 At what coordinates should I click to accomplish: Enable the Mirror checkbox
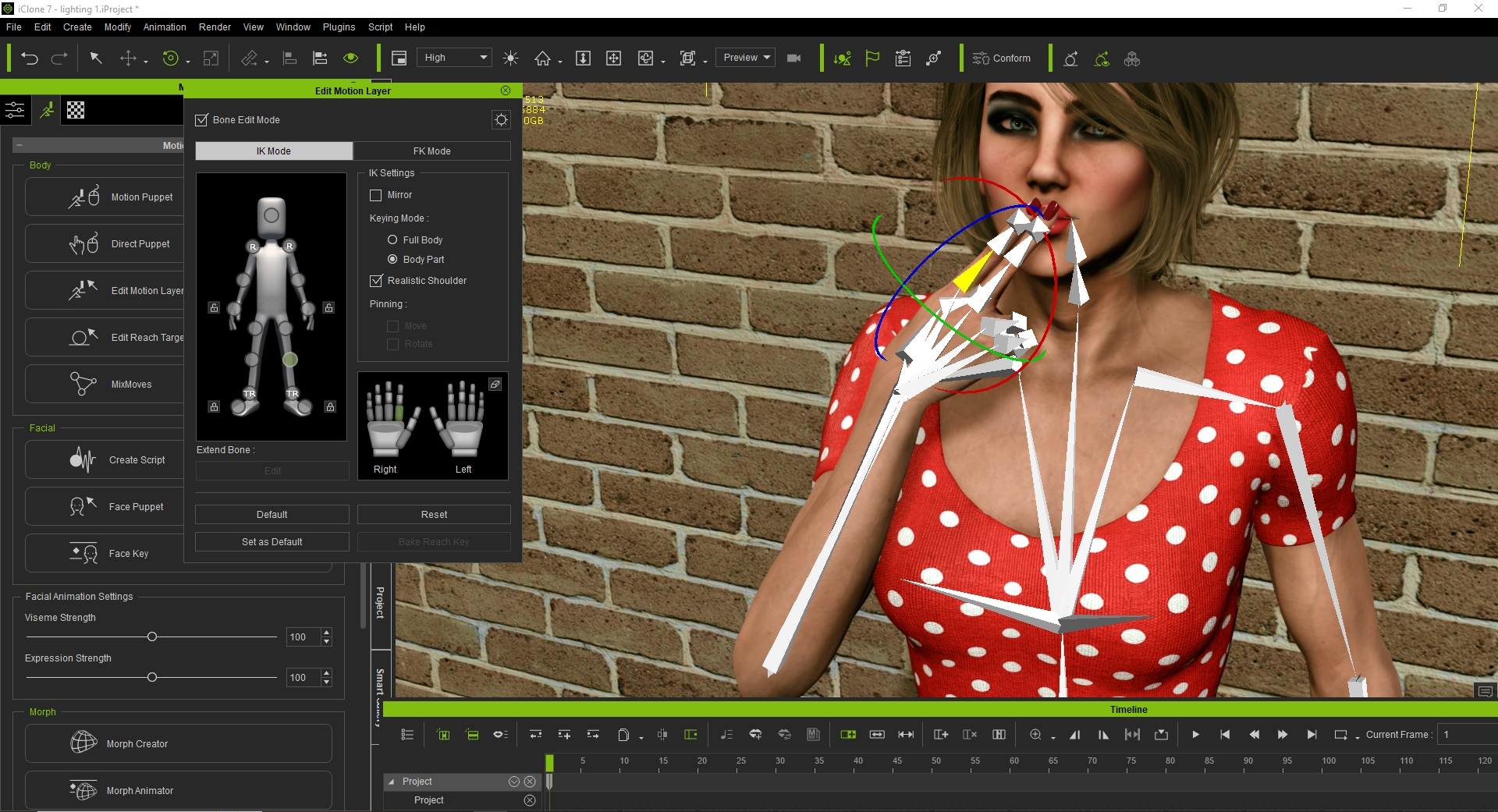376,195
